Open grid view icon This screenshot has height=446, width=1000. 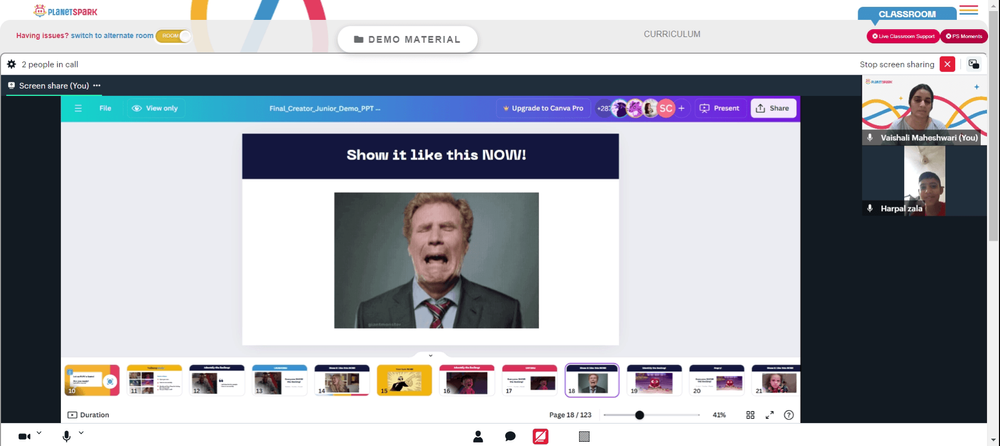[750, 415]
